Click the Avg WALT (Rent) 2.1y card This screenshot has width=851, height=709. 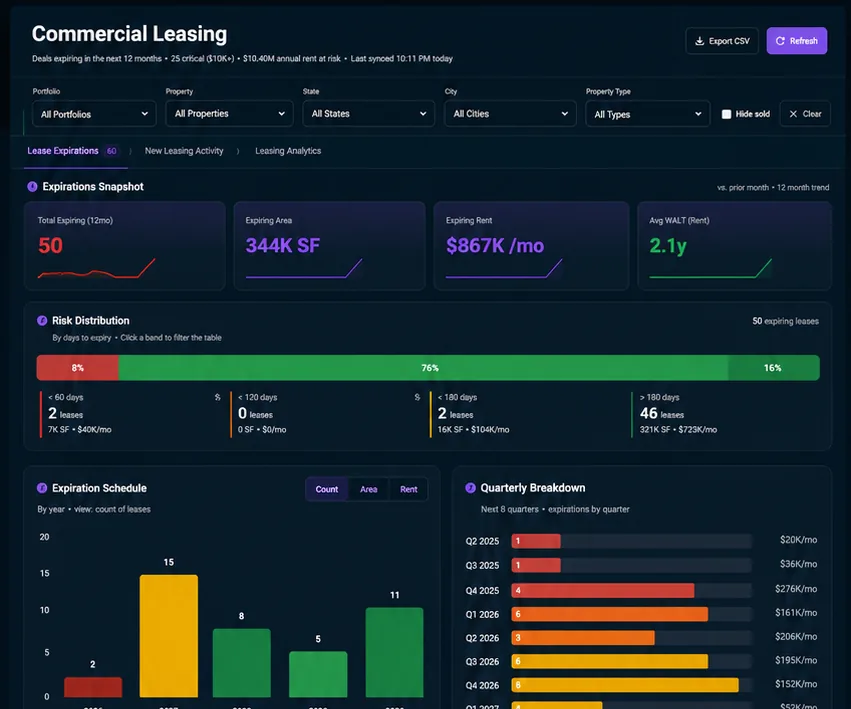point(734,246)
